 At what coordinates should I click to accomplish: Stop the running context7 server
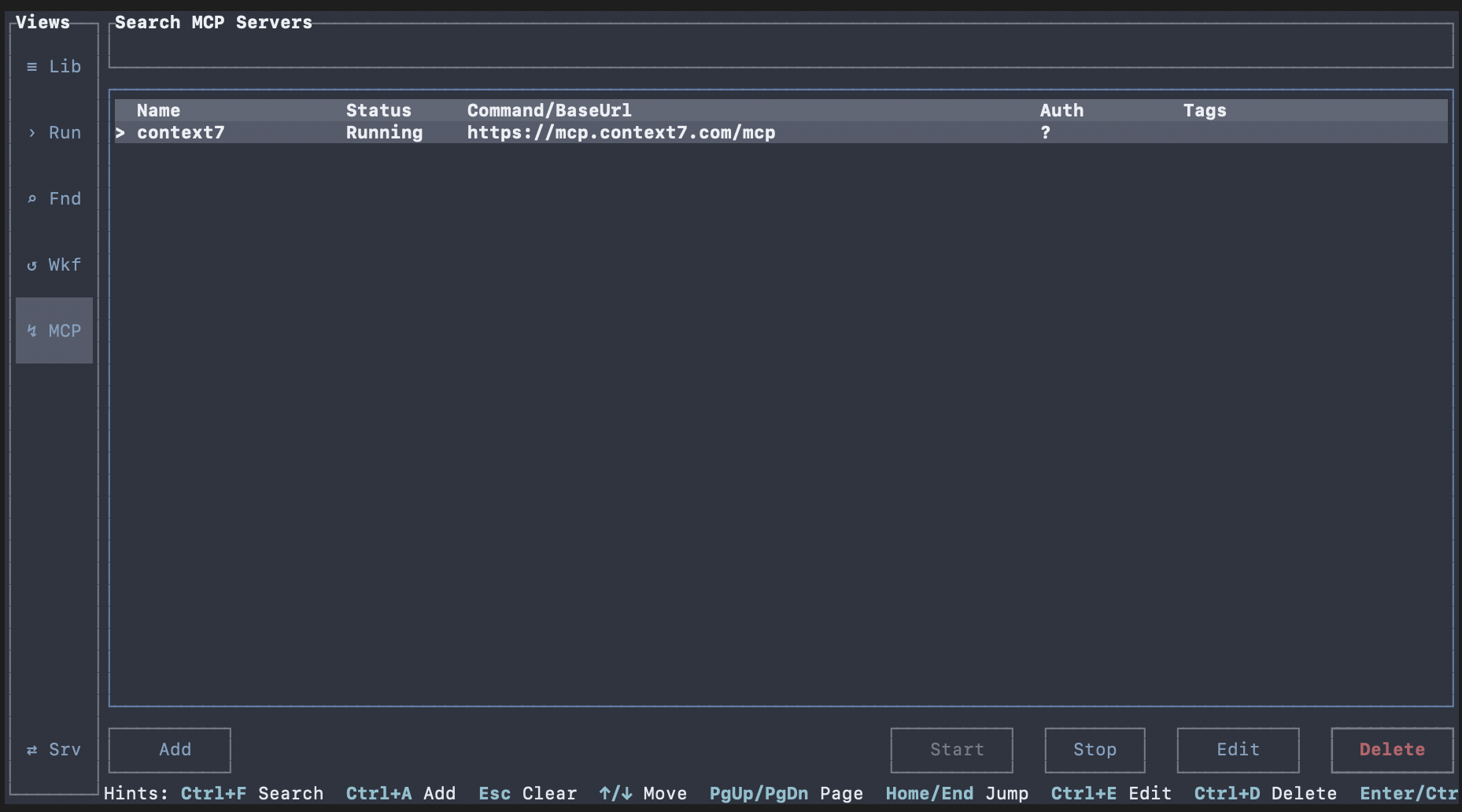(1094, 750)
